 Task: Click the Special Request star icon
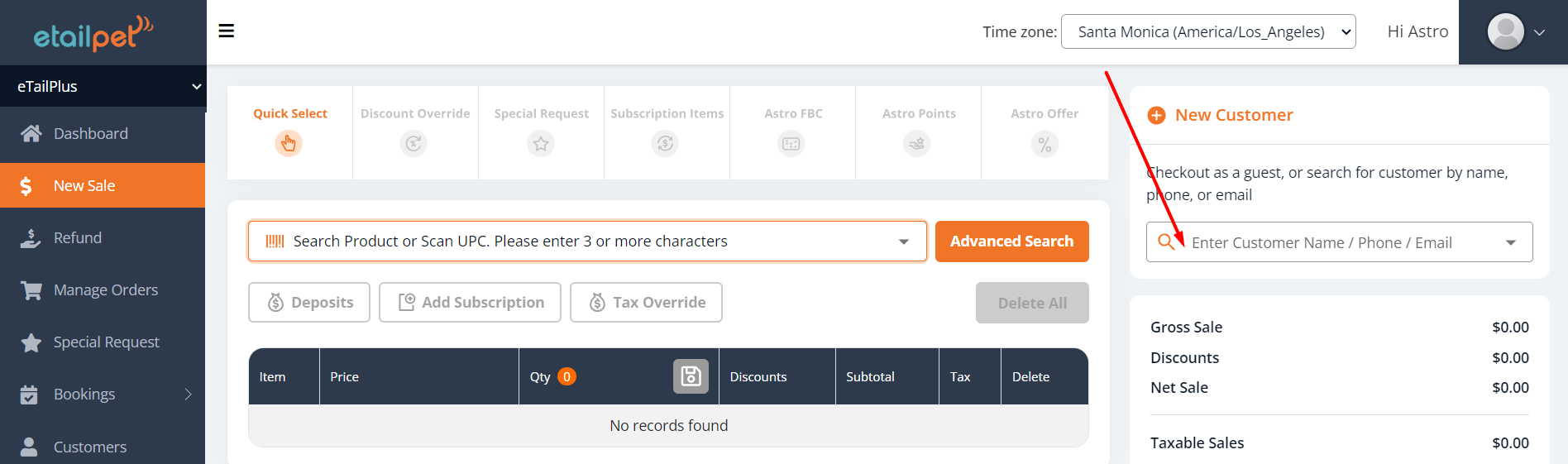point(541,144)
